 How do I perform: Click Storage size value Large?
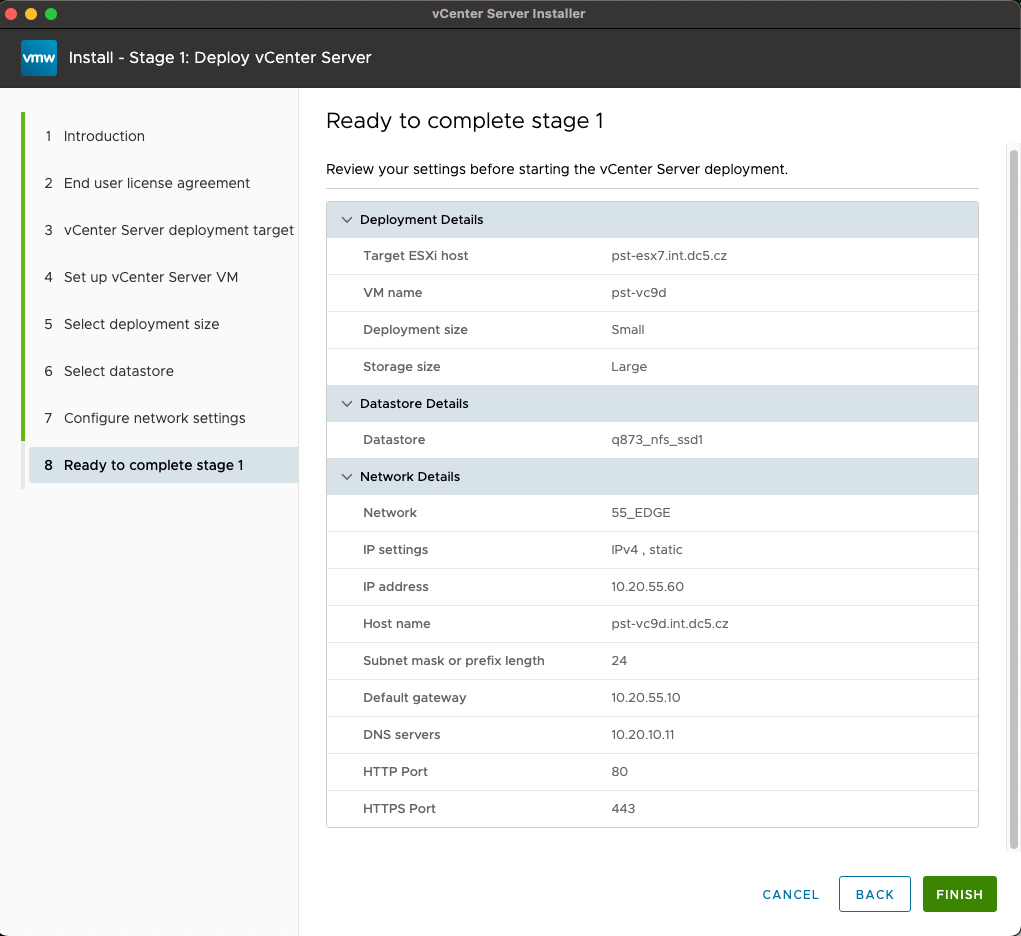pyautogui.click(x=628, y=367)
